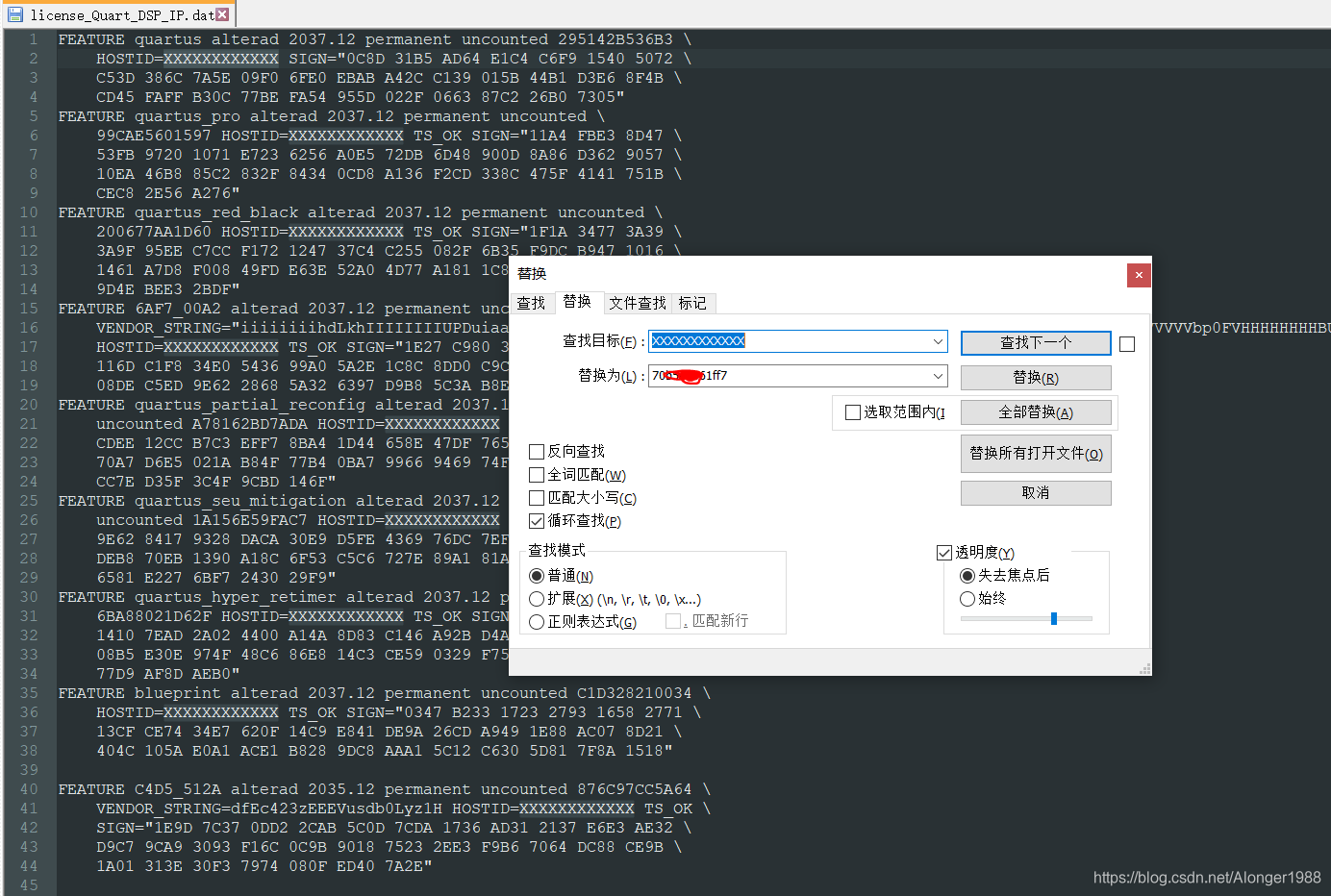Click line number 10 in the margin

tap(29, 212)
